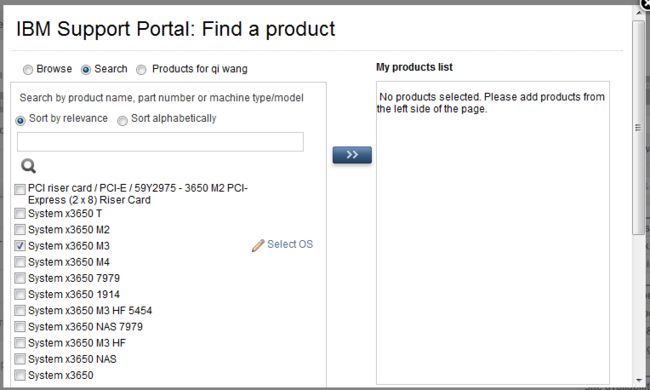Click the pencil icon beside Select OS
650x390 pixels.
pyautogui.click(x=258, y=245)
